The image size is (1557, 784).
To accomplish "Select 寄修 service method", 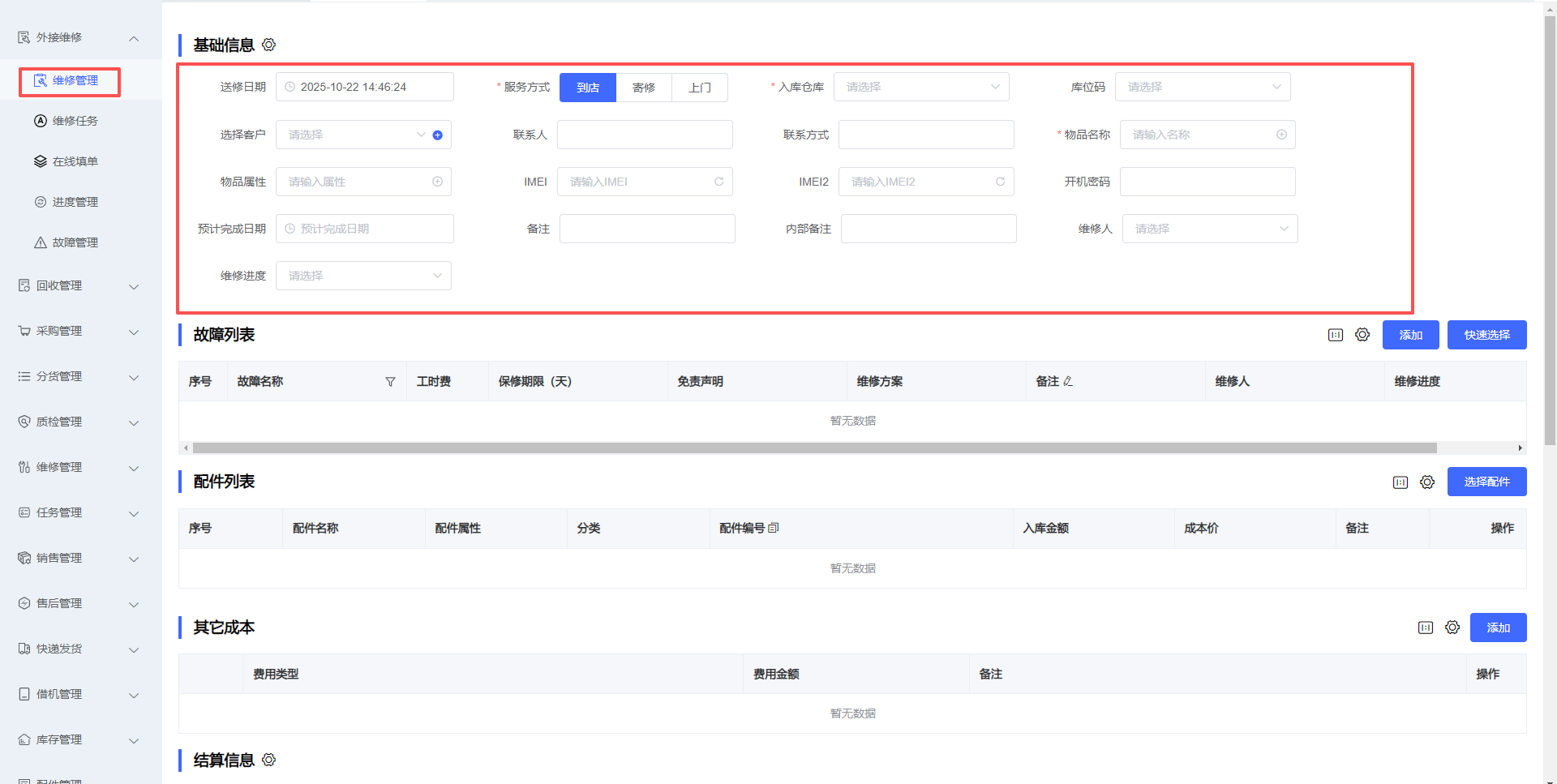I will click(644, 88).
